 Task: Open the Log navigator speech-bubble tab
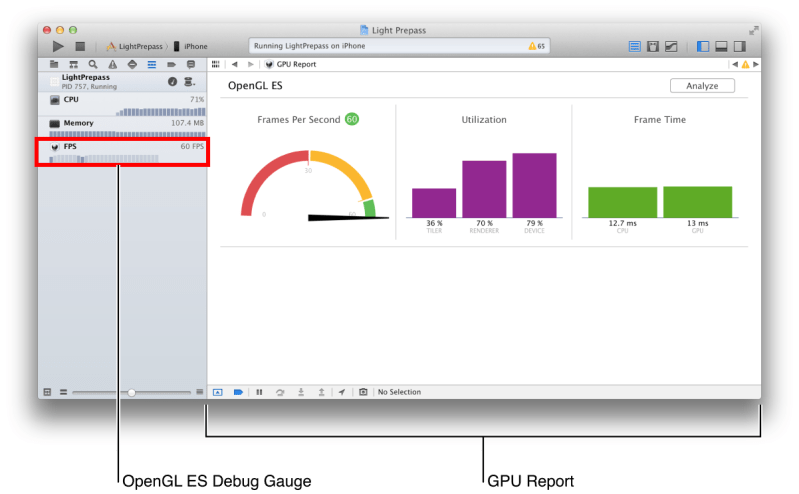(191, 64)
